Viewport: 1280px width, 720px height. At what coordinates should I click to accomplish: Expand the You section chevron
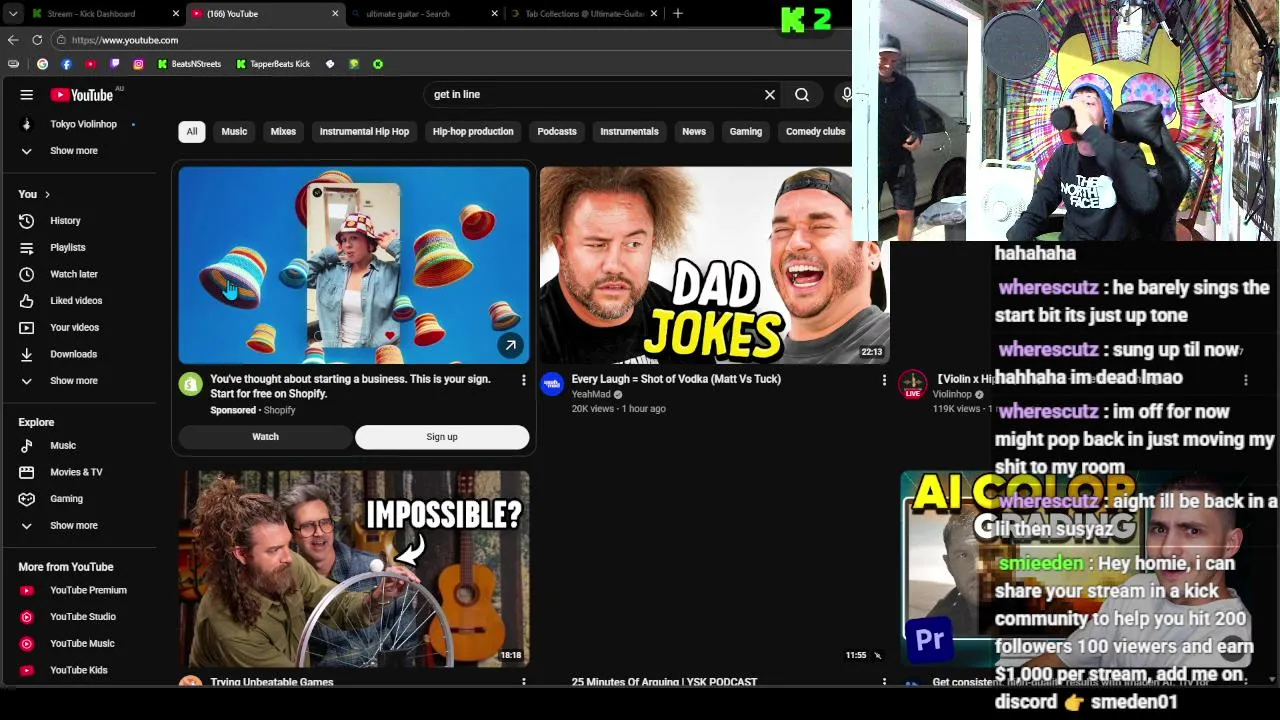[x=47, y=195]
